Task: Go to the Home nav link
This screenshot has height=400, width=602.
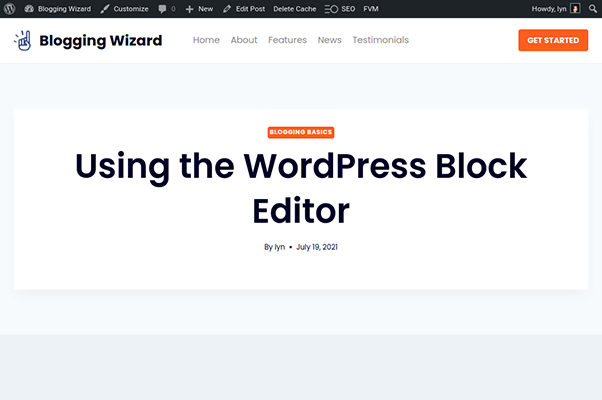Action: (206, 40)
